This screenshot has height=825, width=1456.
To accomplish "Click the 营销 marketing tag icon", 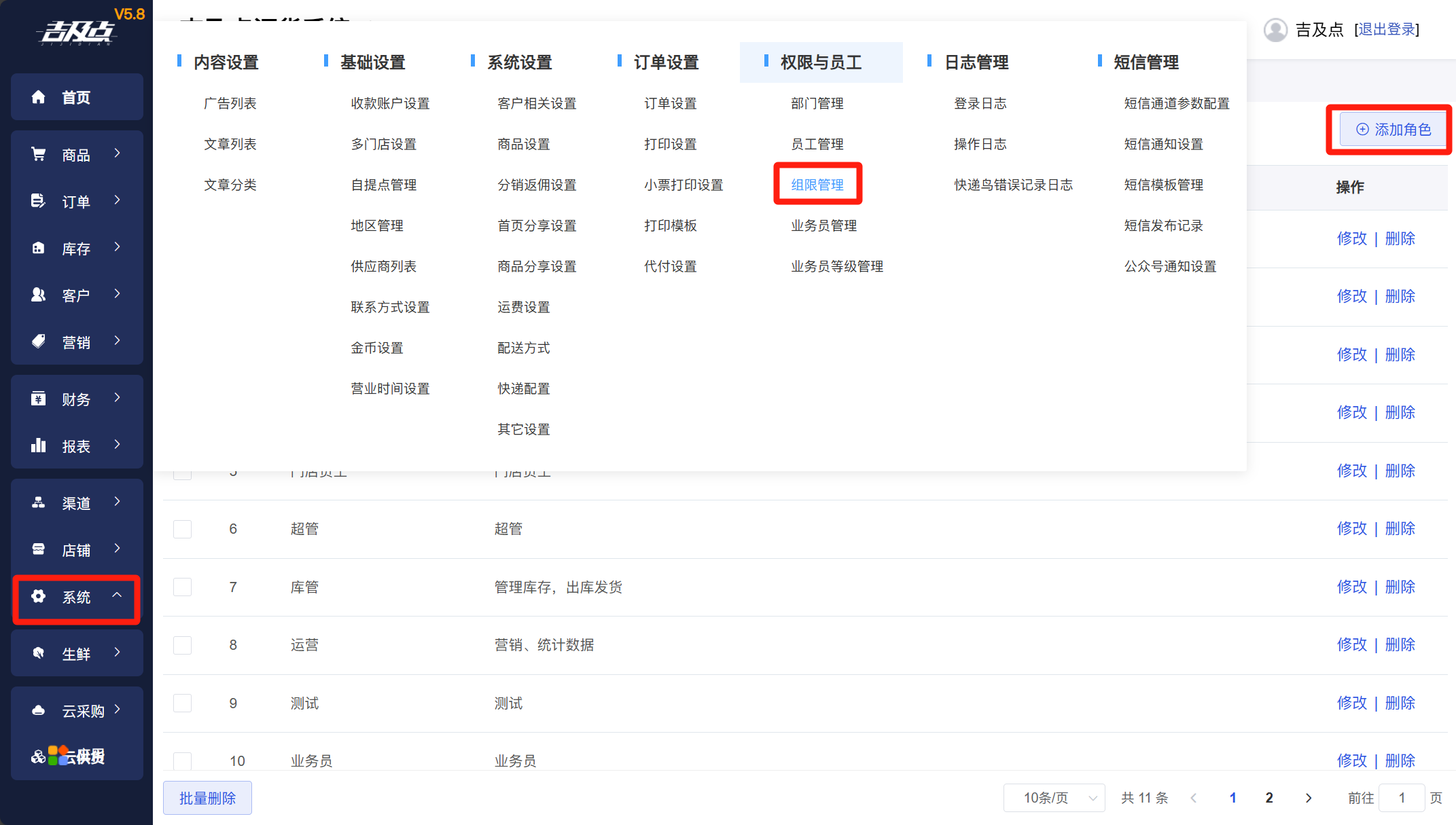I will tap(39, 342).
